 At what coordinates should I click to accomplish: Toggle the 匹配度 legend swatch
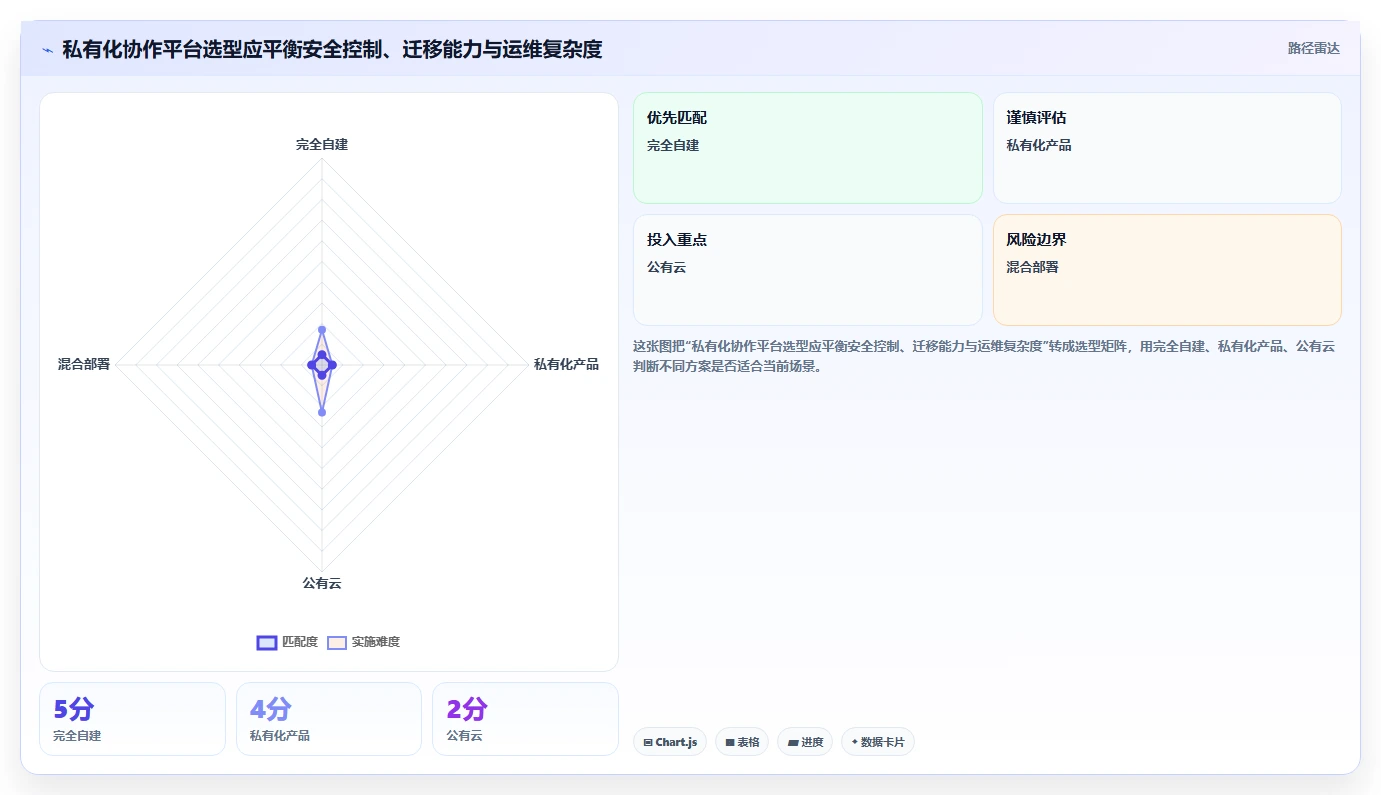(x=267, y=642)
